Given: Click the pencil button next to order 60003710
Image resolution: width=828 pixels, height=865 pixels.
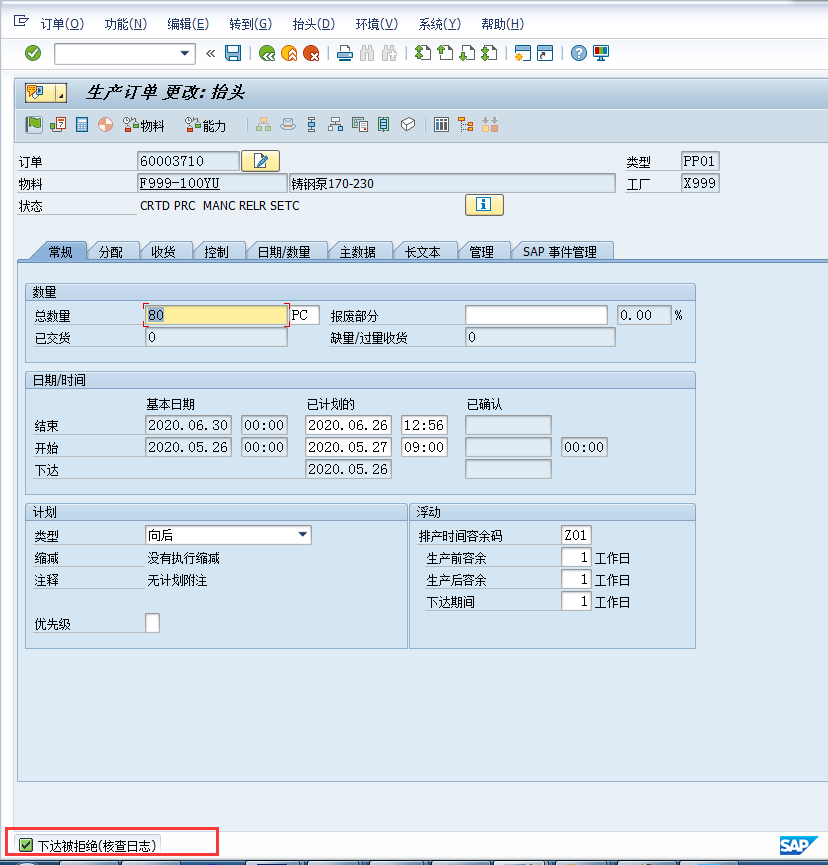Looking at the screenshot, I should pyautogui.click(x=262, y=160).
